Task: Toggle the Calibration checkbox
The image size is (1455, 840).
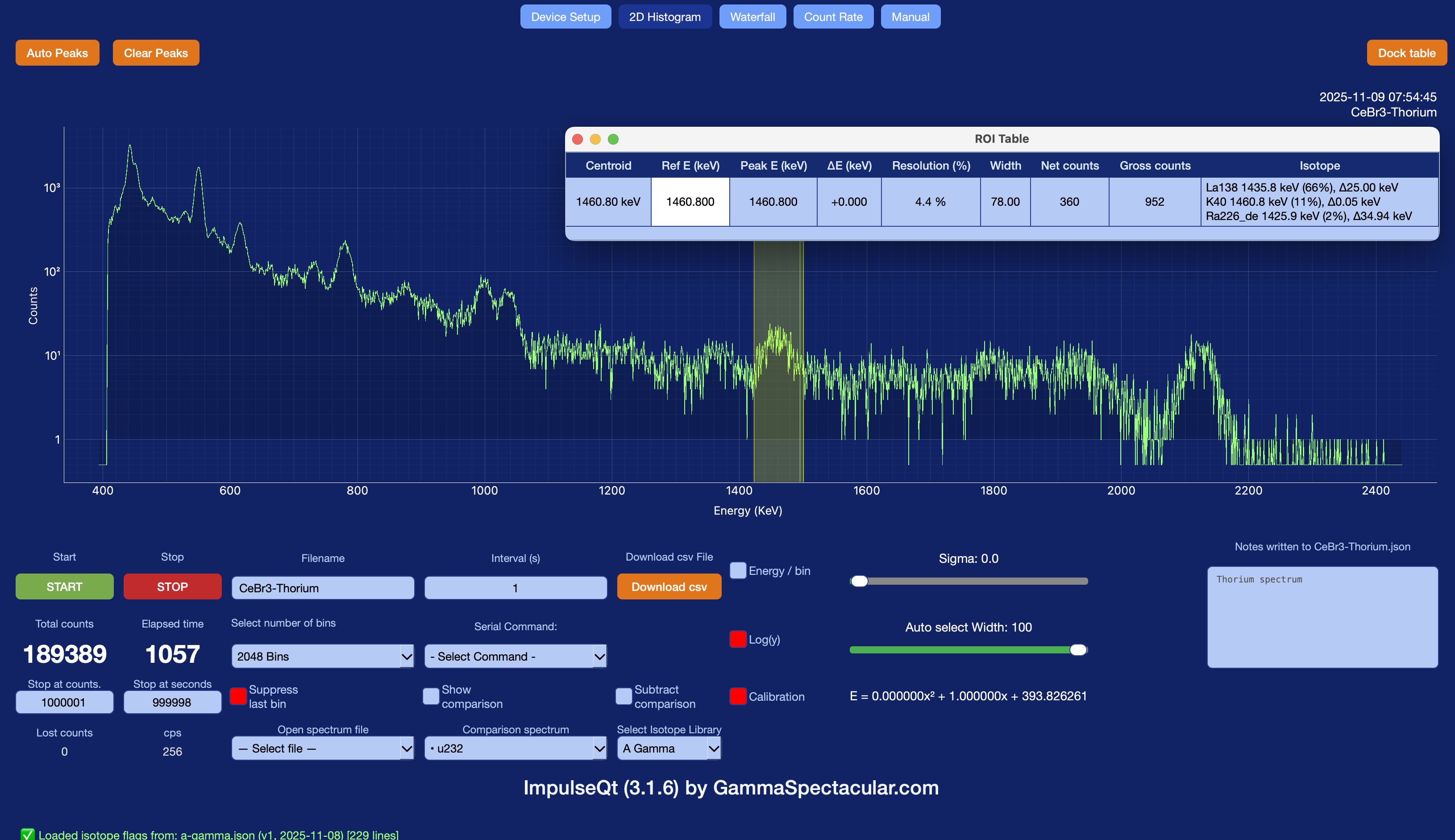Action: click(737, 696)
